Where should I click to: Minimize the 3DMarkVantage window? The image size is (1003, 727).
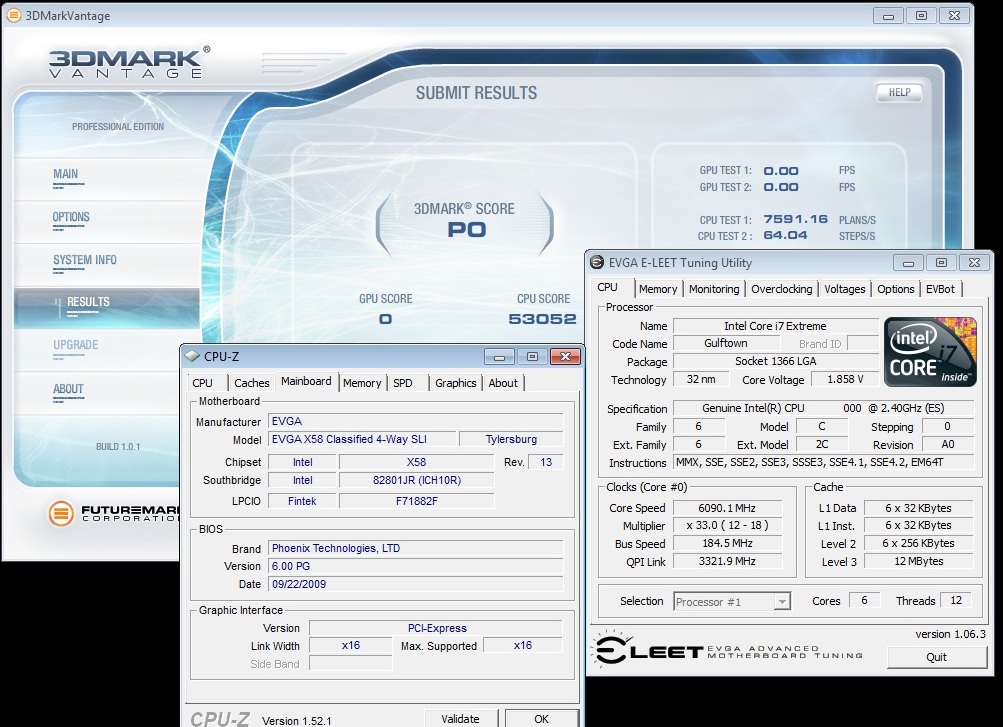888,15
